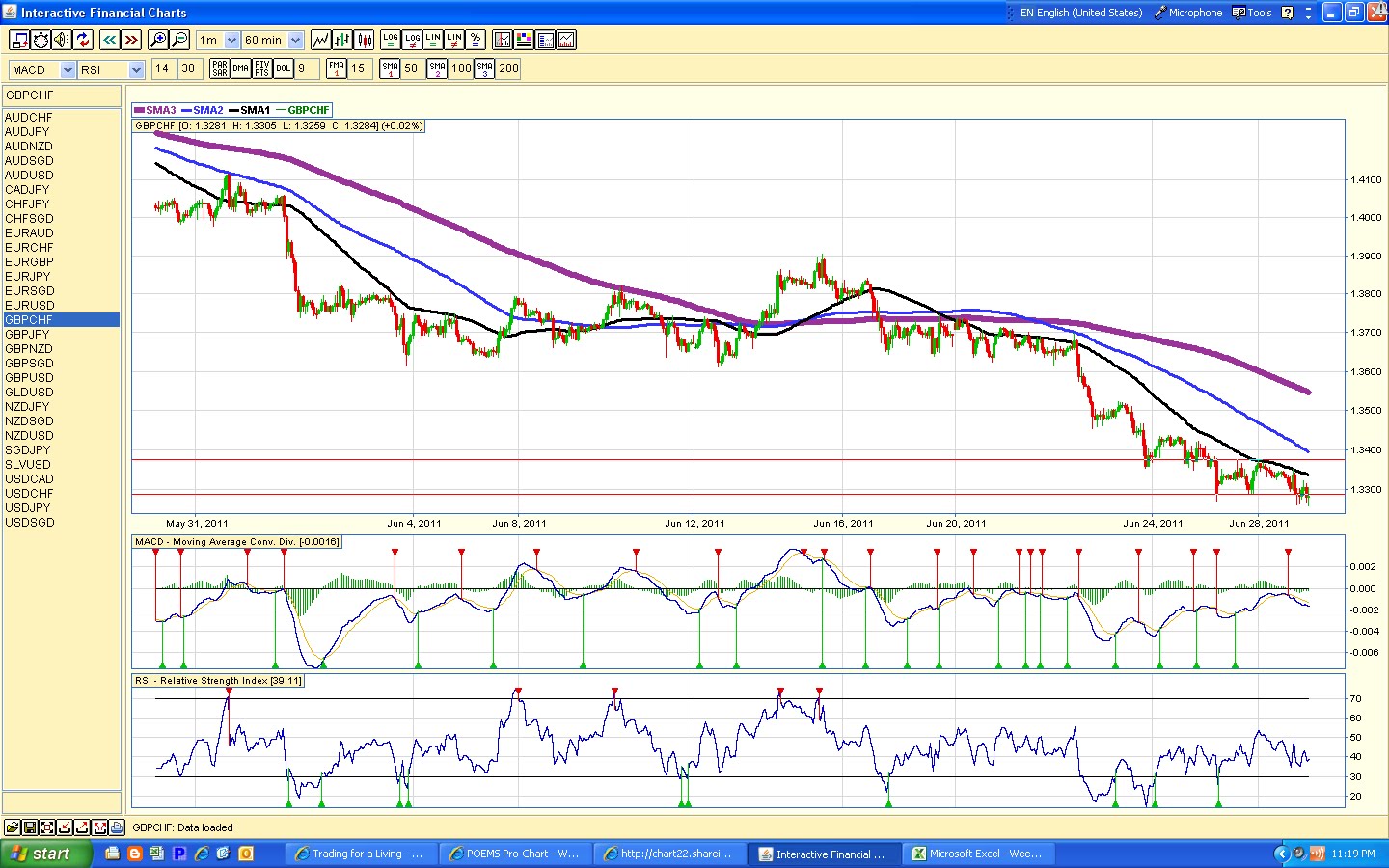
Task: Click the open folder icon in status bar
Action: (x=13, y=827)
